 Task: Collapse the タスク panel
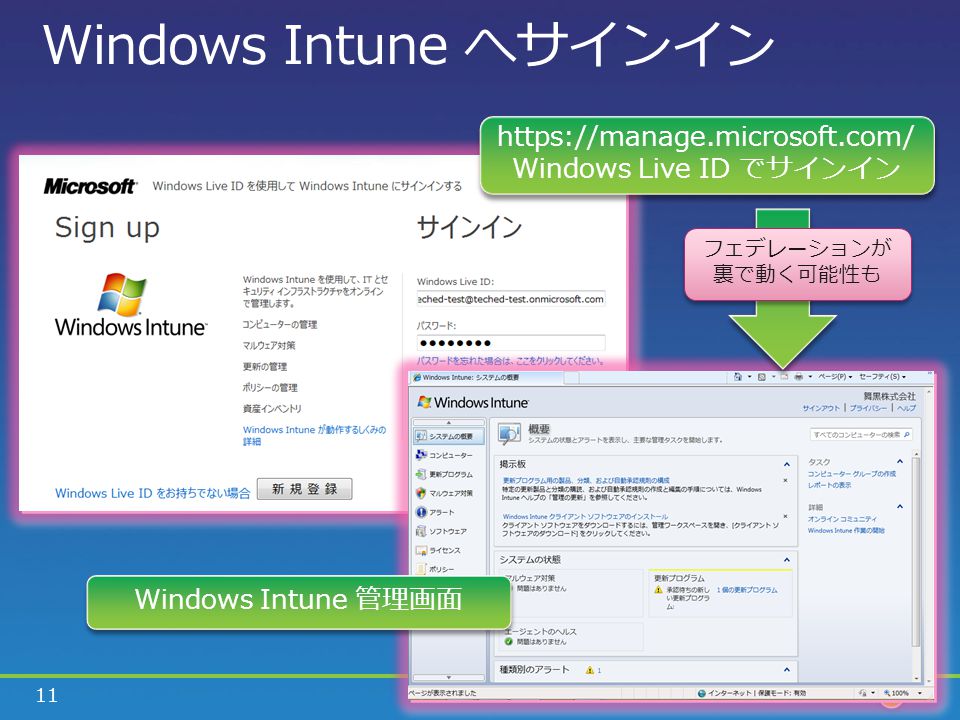click(x=900, y=462)
